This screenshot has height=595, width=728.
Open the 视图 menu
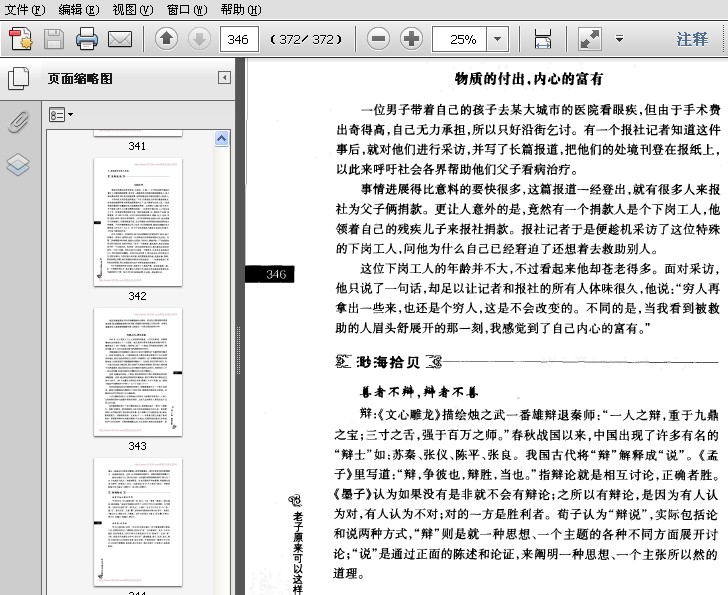(132, 9)
